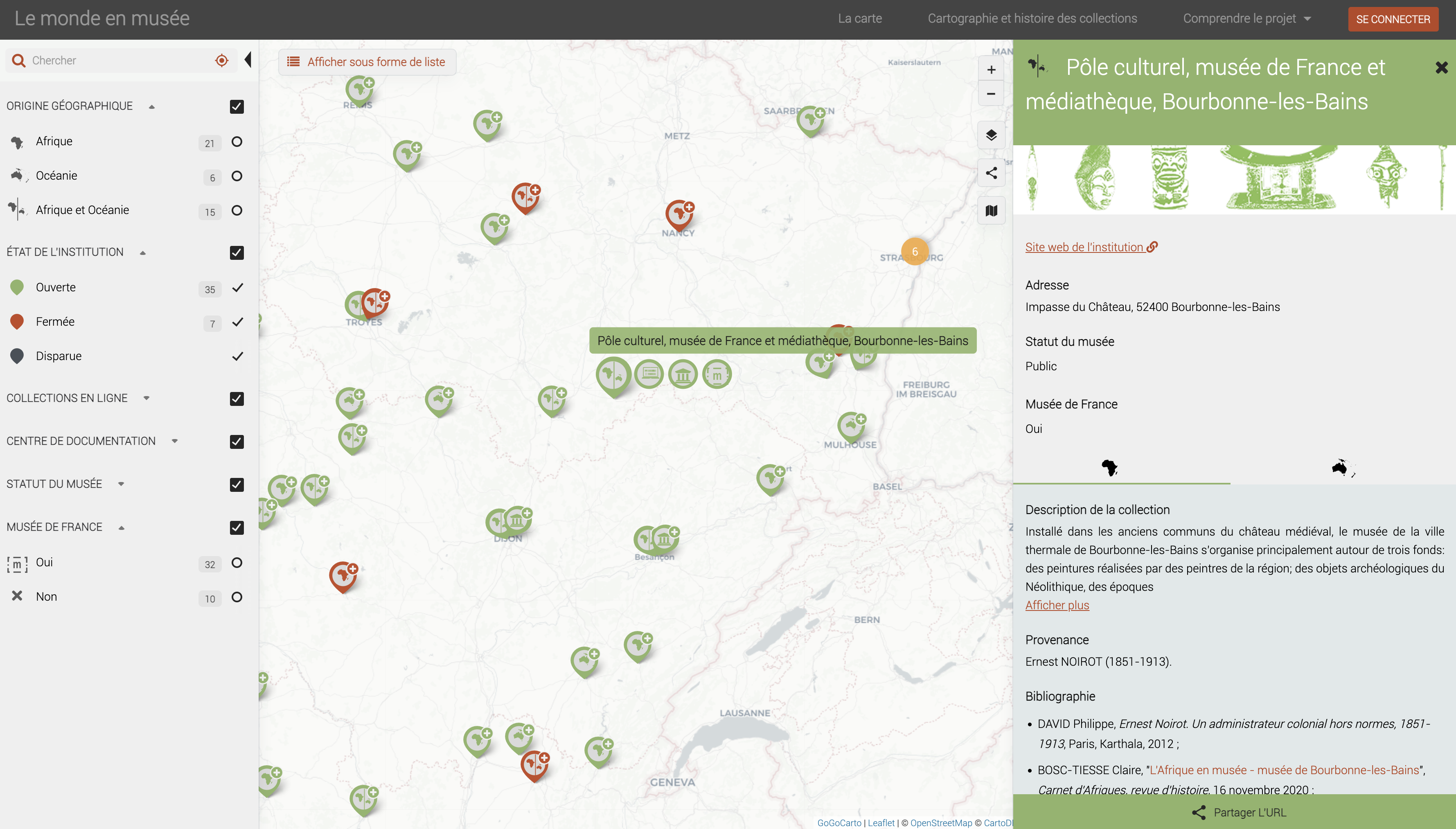Select the Non radio button
1456x829 pixels.
coord(237,597)
